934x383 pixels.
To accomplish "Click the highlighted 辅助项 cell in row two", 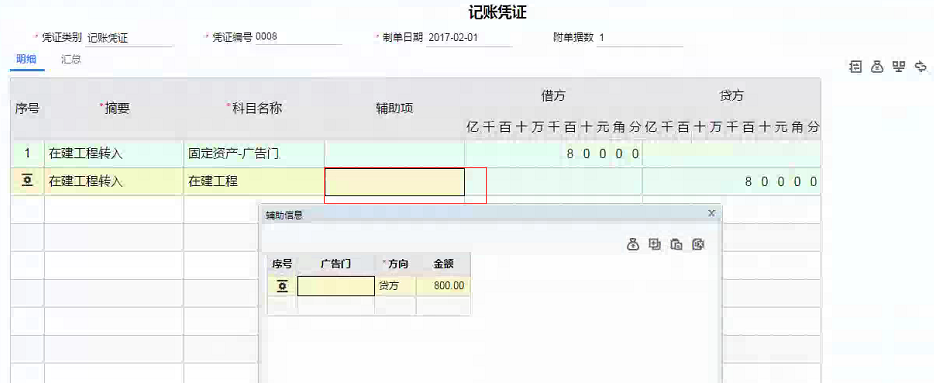I will pyautogui.click(x=394, y=182).
